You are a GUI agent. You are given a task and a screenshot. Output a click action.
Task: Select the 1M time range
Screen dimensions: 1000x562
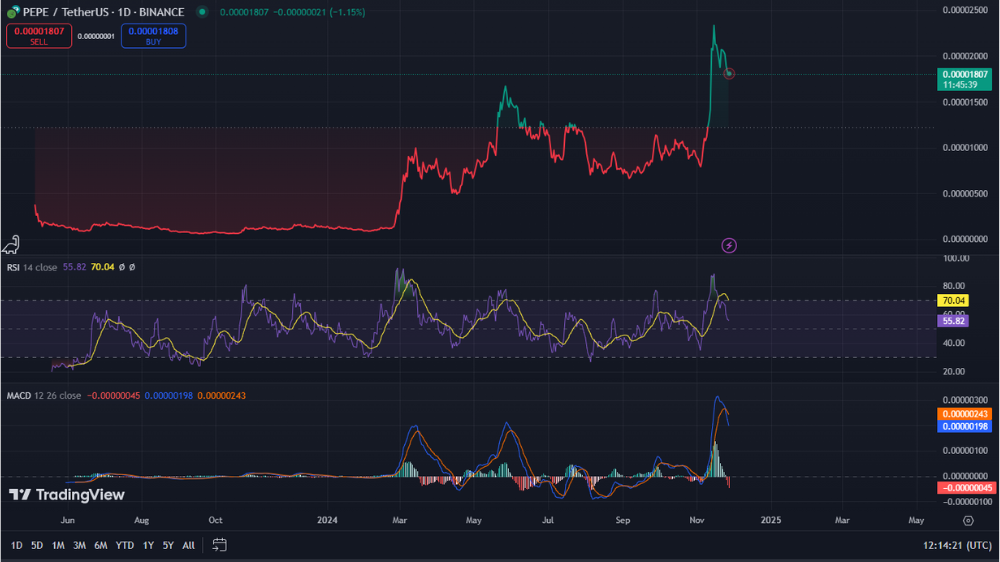click(58, 545)
